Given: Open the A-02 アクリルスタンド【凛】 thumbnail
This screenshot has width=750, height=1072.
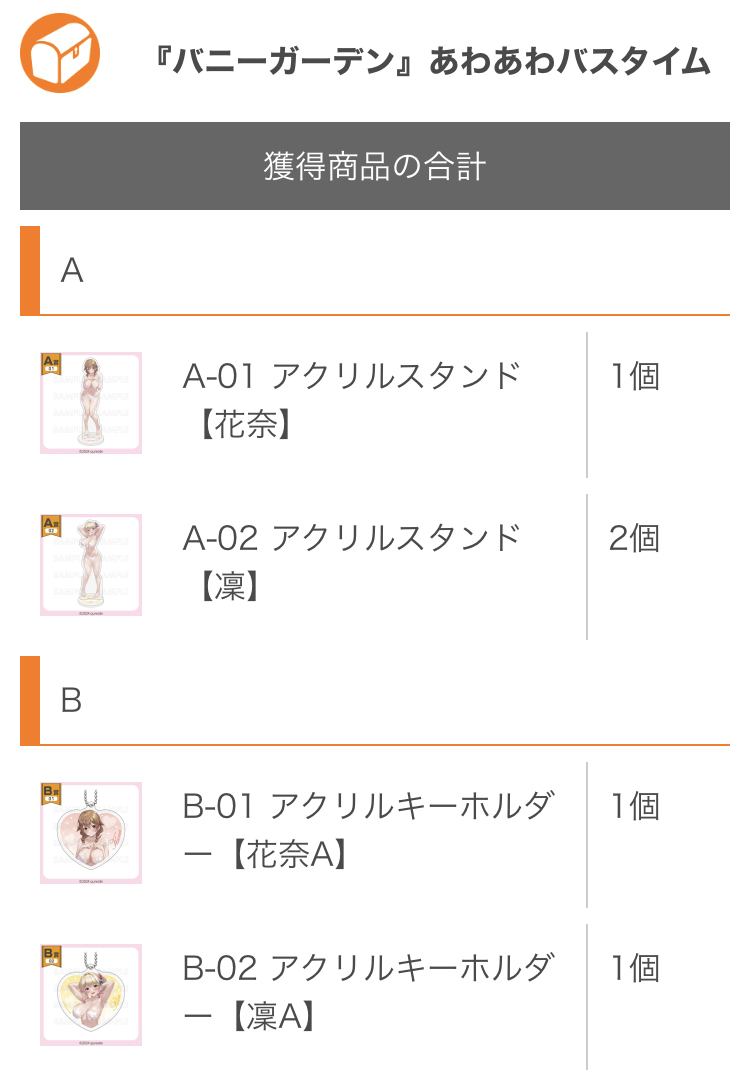Looking at the screenshot, I should pos(91,566).
